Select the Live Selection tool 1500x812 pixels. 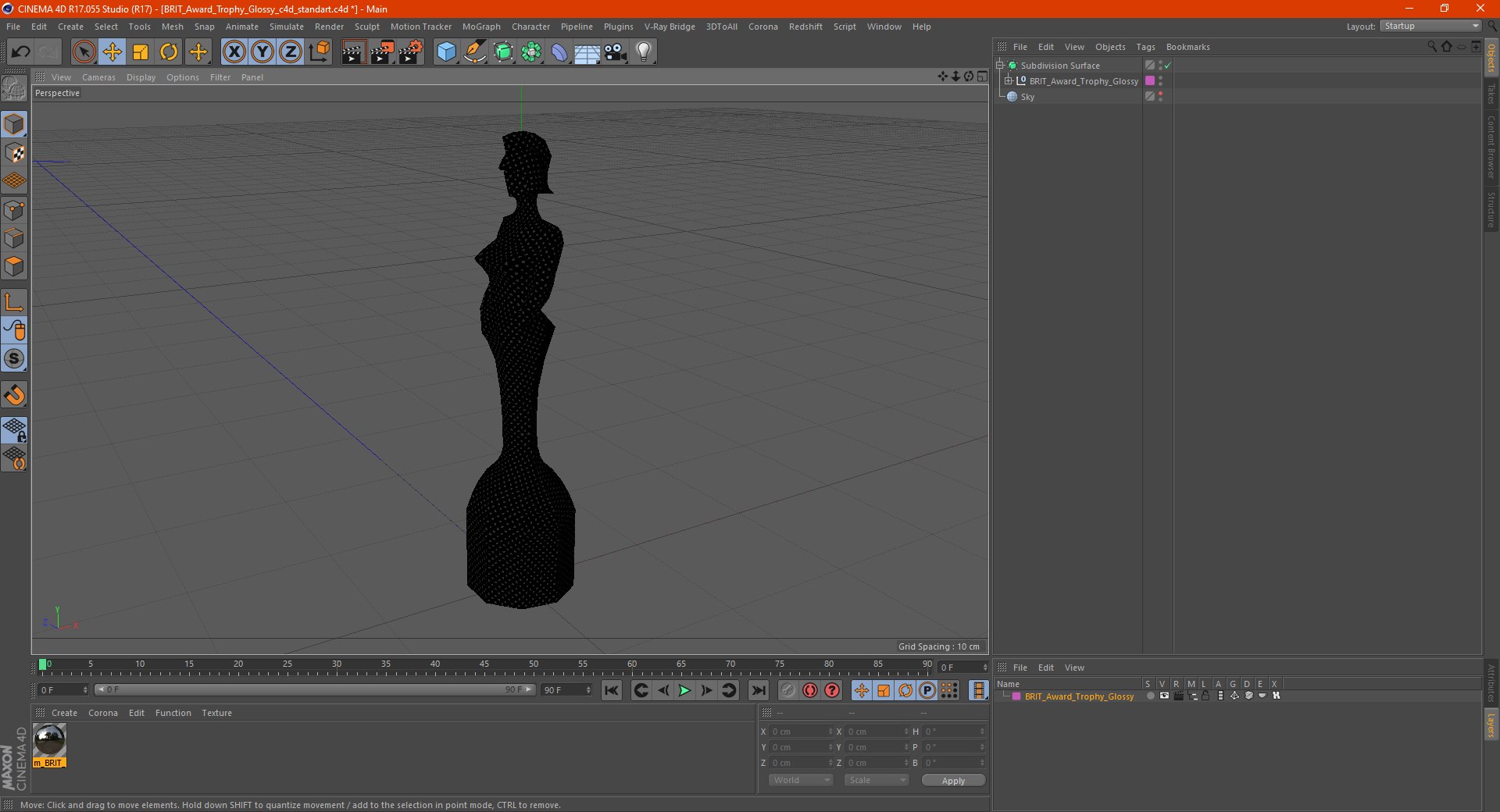(84, 52)
